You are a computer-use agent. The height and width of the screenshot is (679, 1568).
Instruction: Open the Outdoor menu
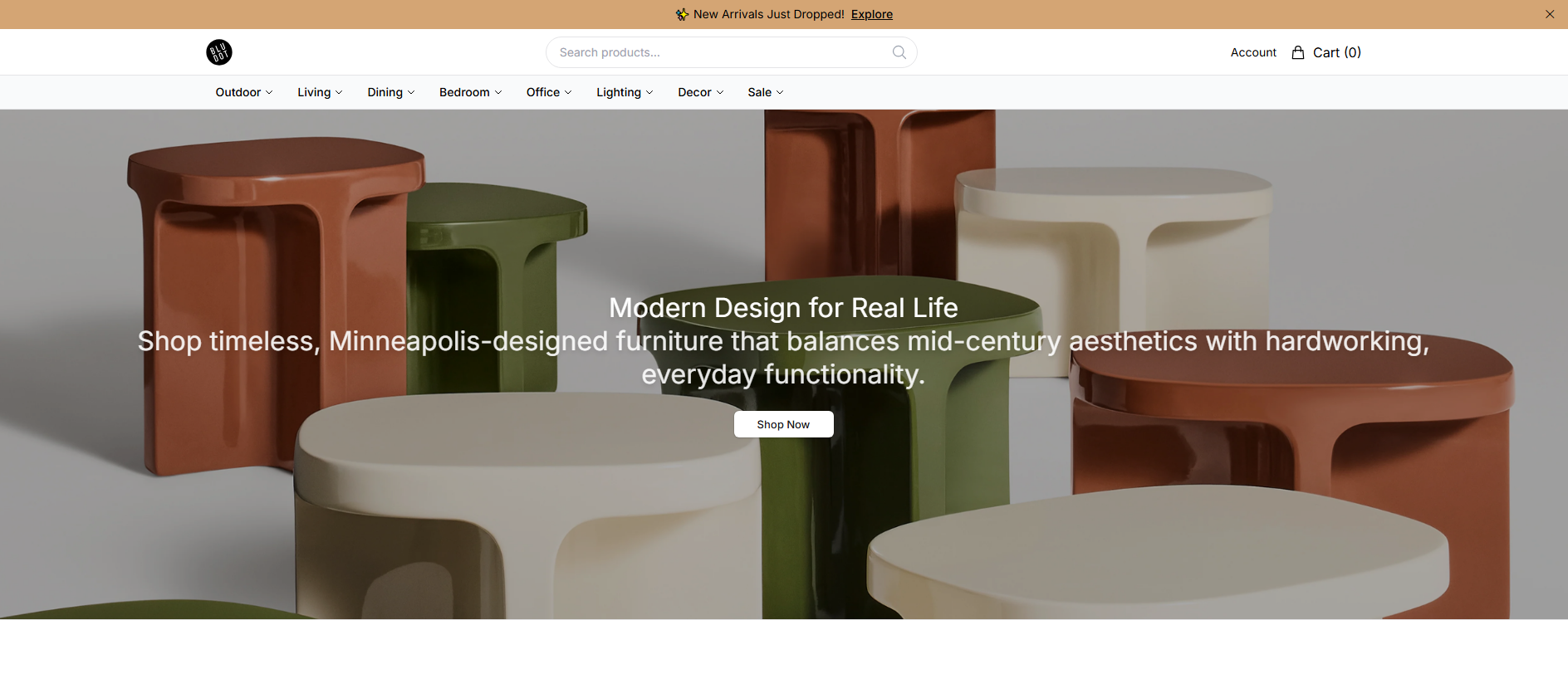click(x=244, y=92)
